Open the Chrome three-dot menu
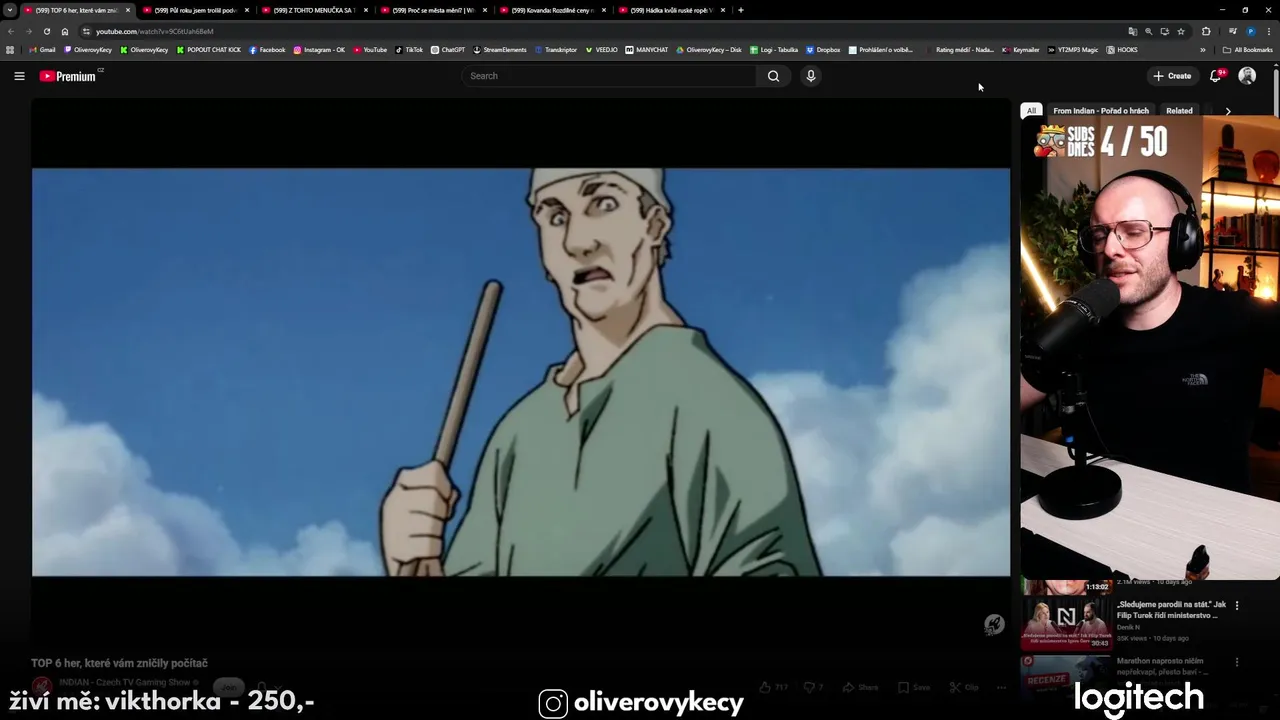Viewport: 1280px width, 720px height. tap(1268, 31)
